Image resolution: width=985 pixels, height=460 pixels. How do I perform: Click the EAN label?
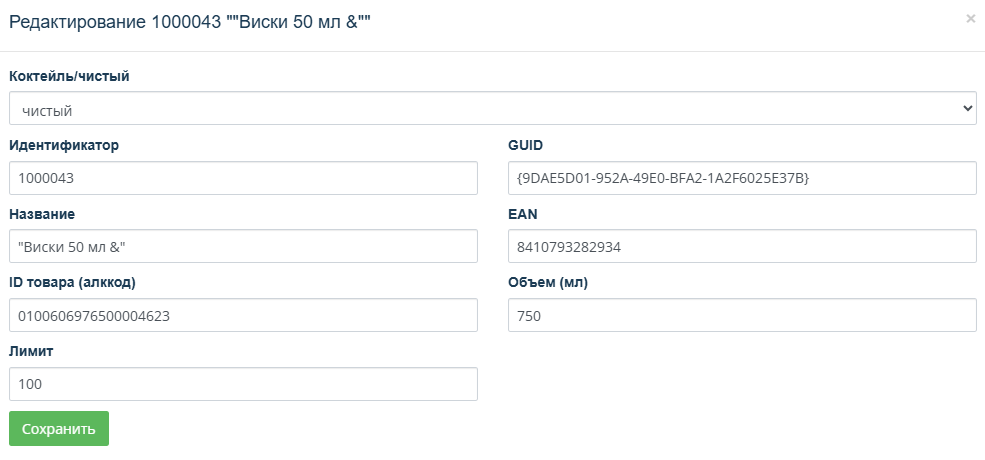pos(524,214)
